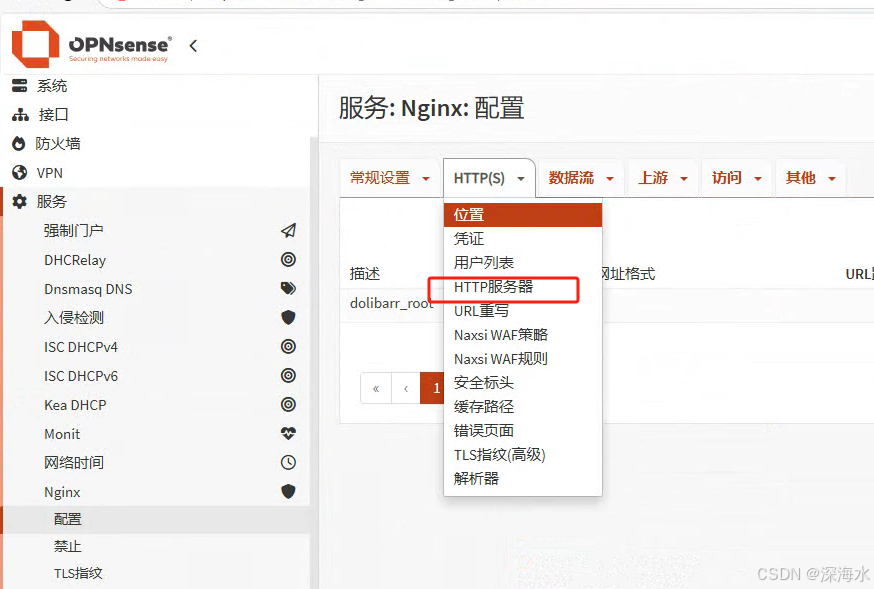This screenshot has height=589, width=874.
Task: Select the dolibarr_root table row
Action: pos(606,304)
